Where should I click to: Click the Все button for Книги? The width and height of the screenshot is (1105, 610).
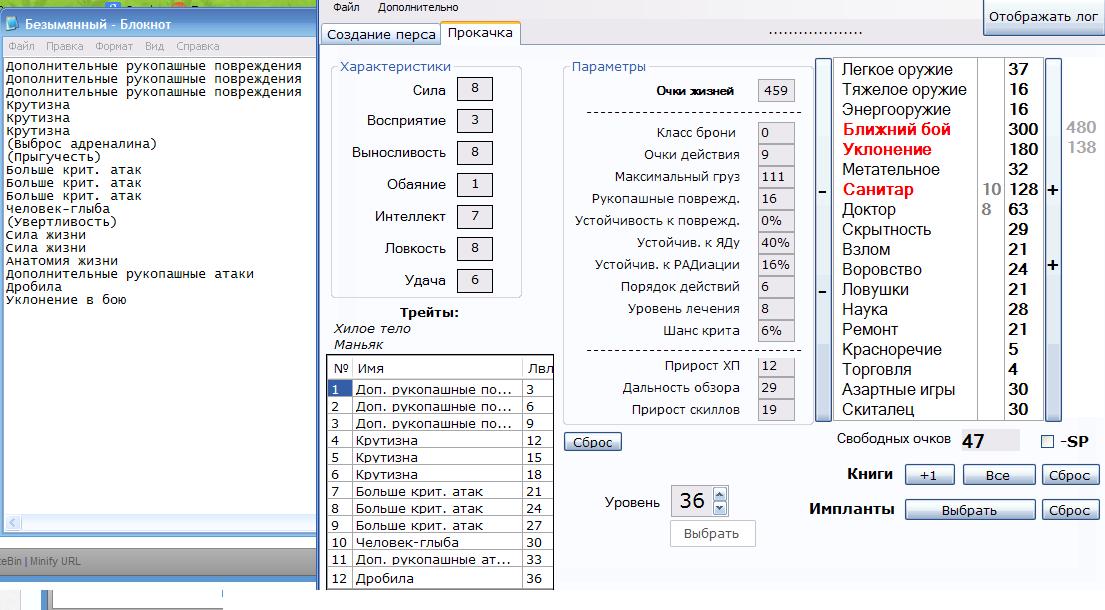[x=997, y=476]
